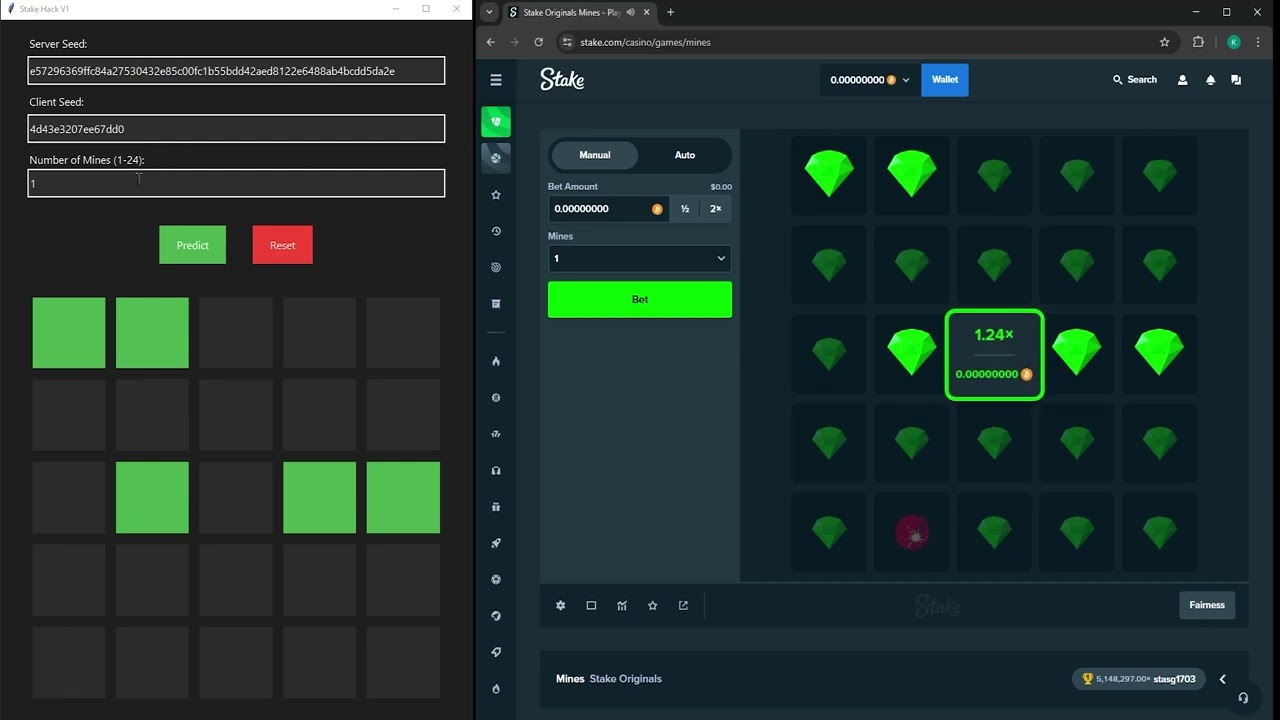Open live stats chart icon below game
The height and width of the screenshot is (720, 1280).
[622, 605]
